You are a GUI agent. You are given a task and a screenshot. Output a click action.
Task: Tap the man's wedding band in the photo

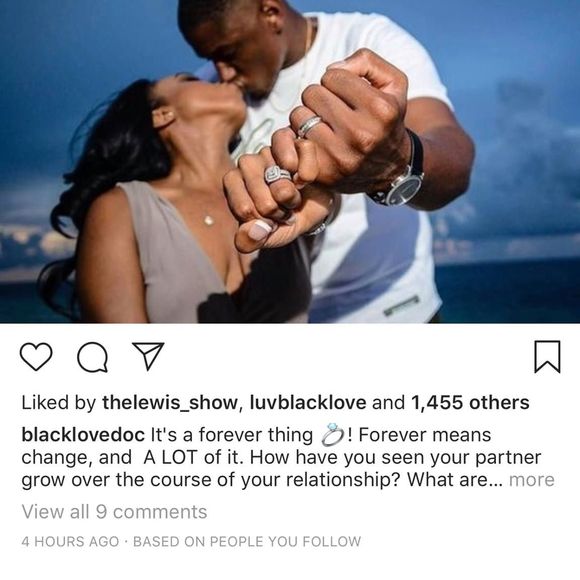[309, 126]
